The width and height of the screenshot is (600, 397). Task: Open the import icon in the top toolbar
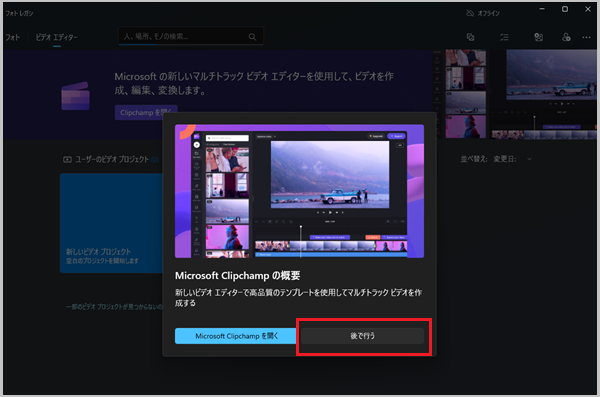(x=471, y=37)
